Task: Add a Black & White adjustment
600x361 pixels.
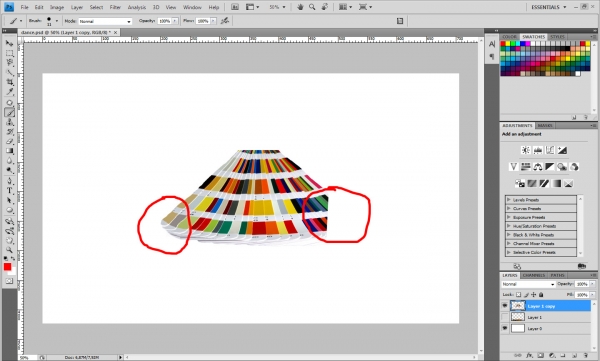Action: 550,167
